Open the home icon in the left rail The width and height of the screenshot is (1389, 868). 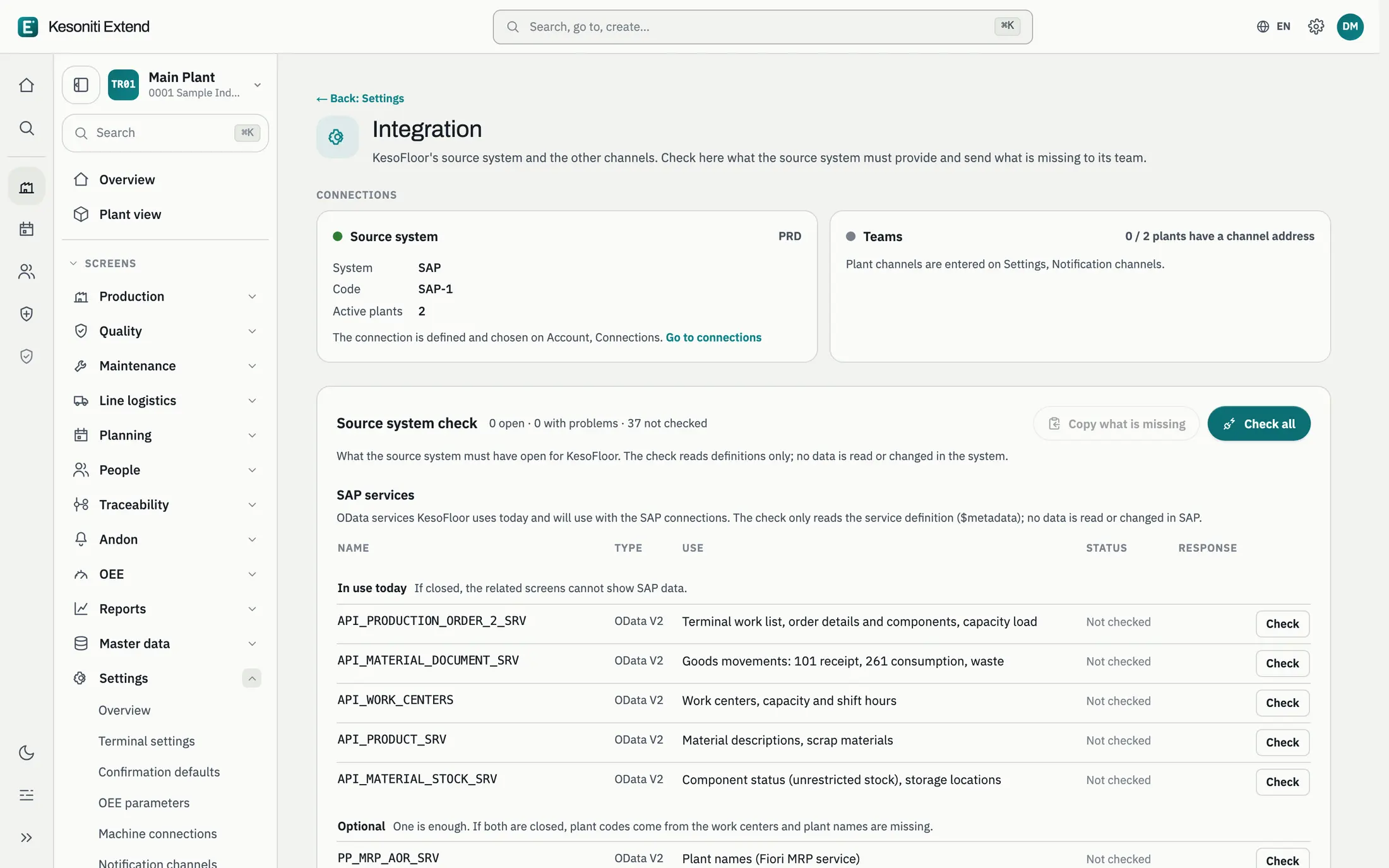tap(27, 85)
